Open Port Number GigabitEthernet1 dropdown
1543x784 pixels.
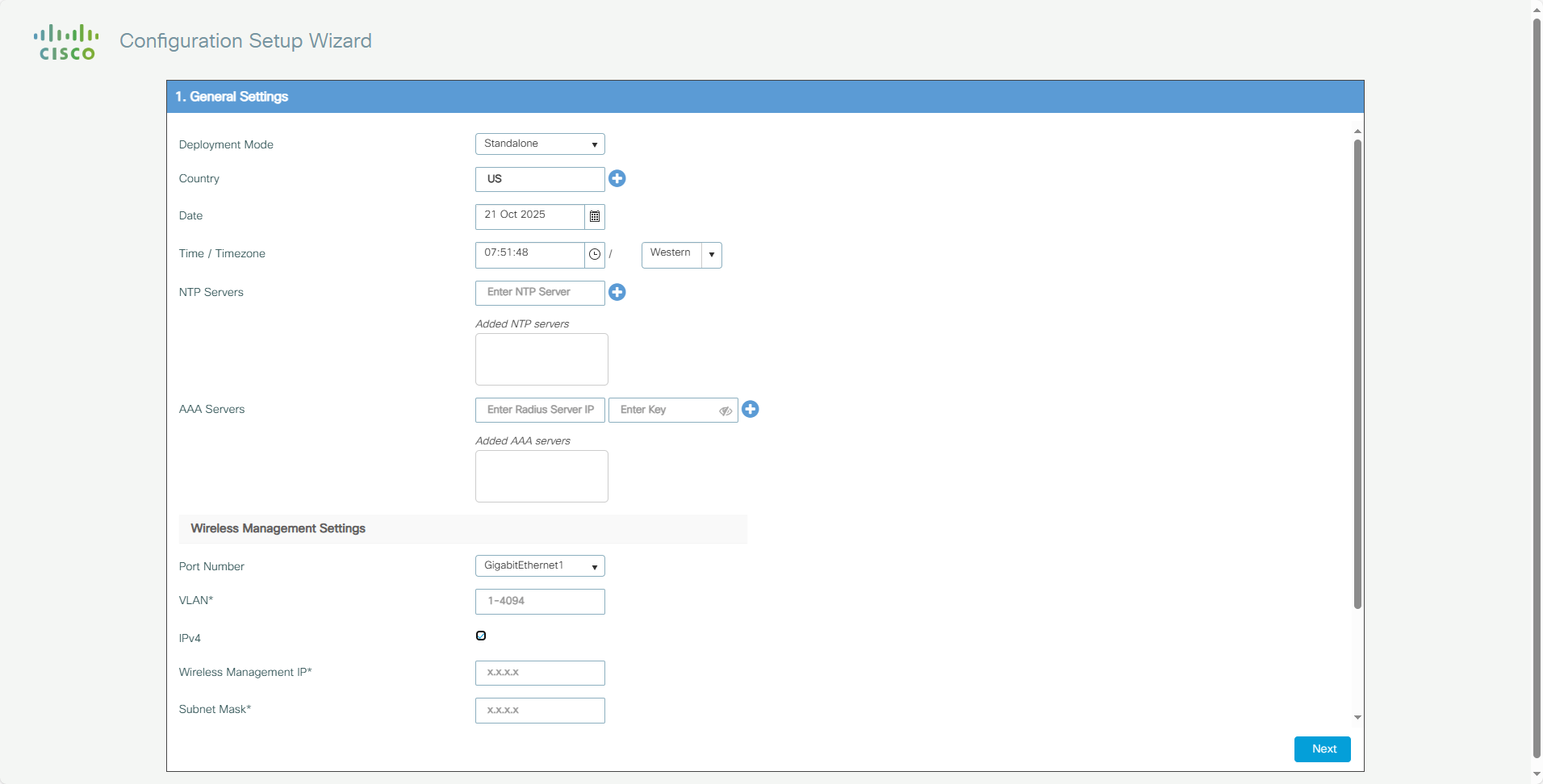540,565
